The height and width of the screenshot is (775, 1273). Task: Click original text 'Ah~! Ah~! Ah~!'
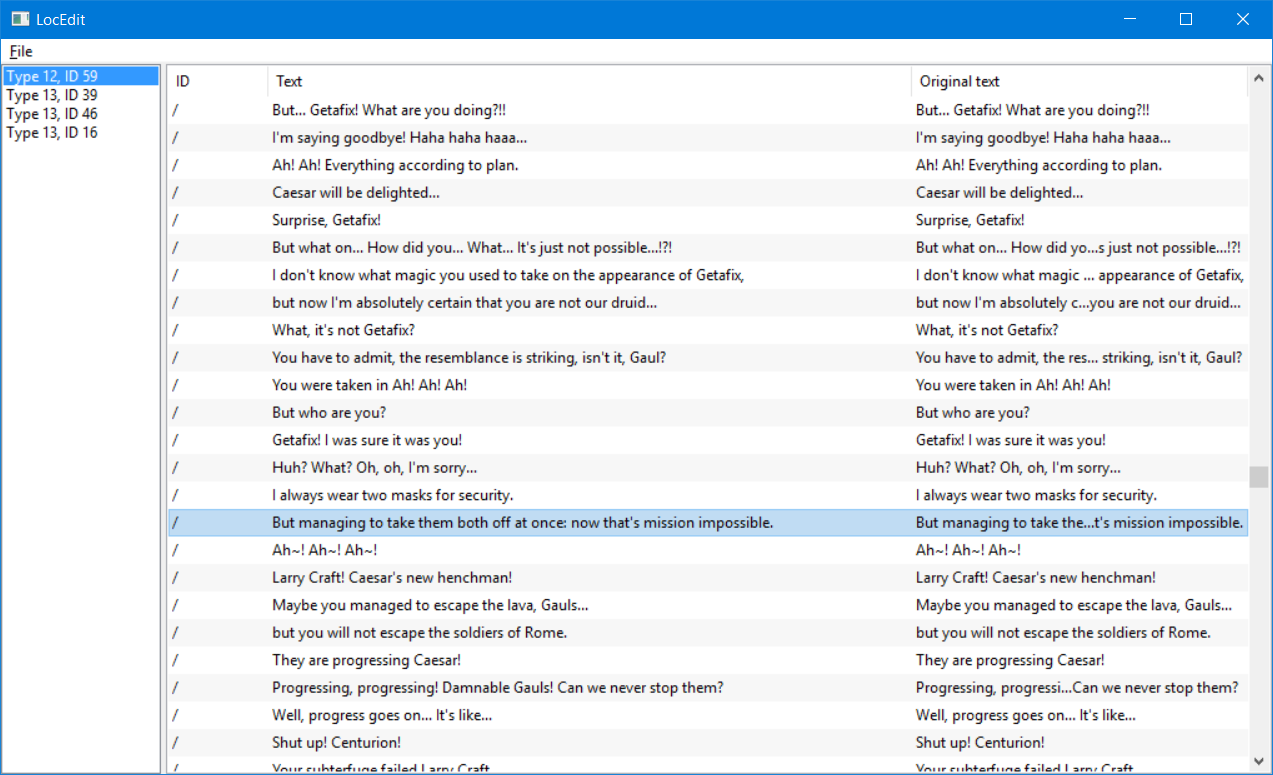pos(969,550)
